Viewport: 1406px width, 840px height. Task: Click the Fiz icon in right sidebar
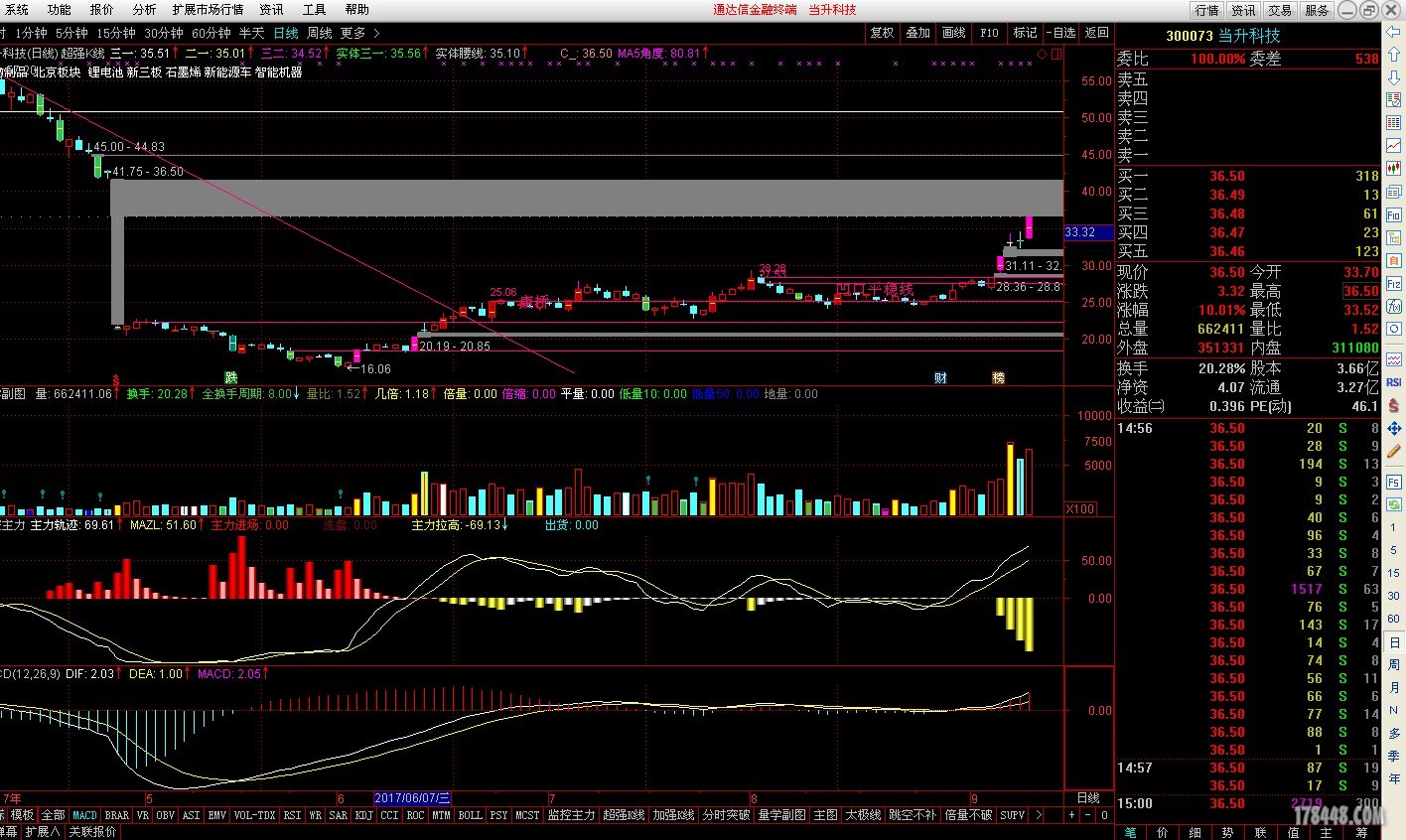click(x=1394, y=283)
